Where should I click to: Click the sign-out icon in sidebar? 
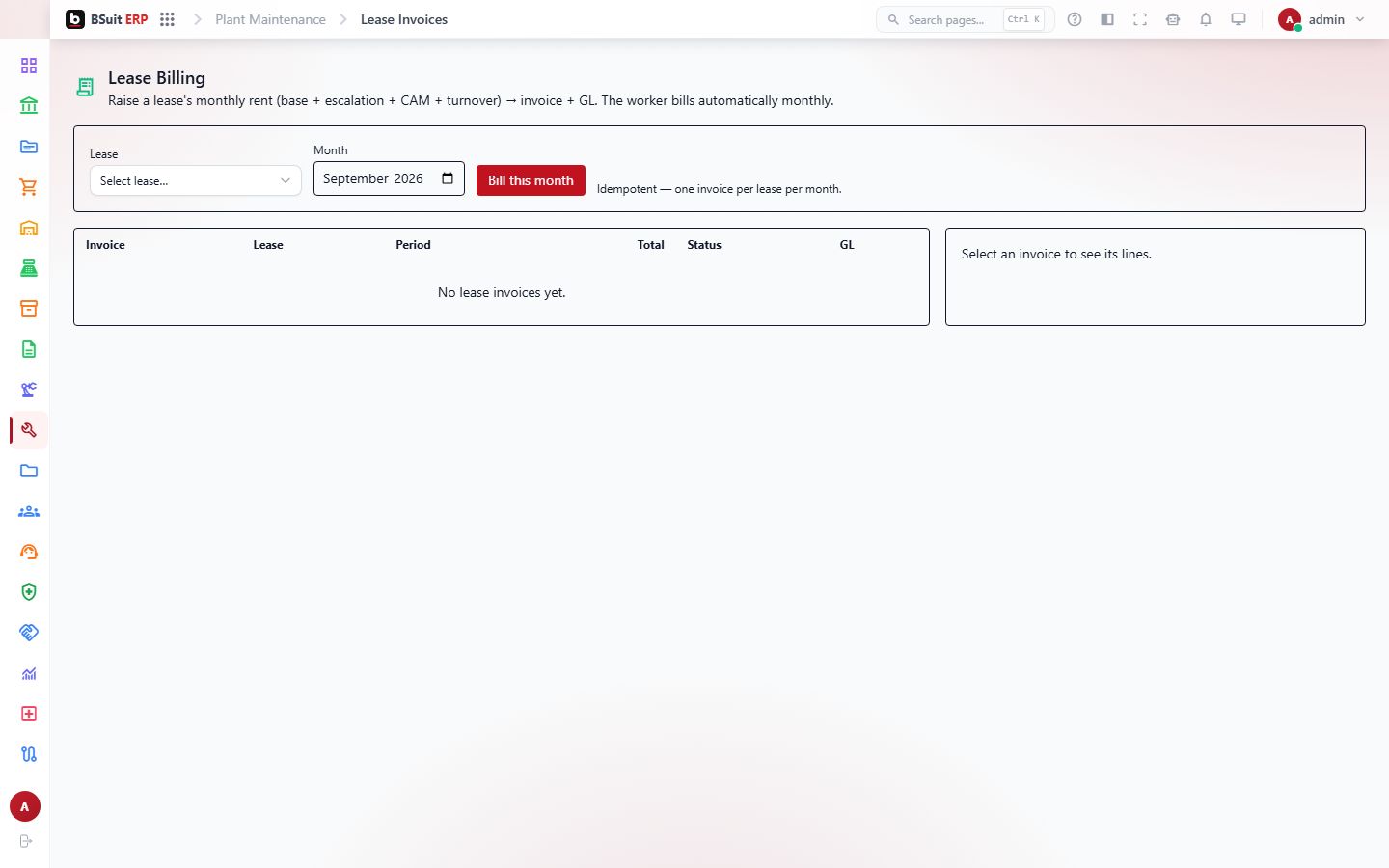tap(26, 841)
